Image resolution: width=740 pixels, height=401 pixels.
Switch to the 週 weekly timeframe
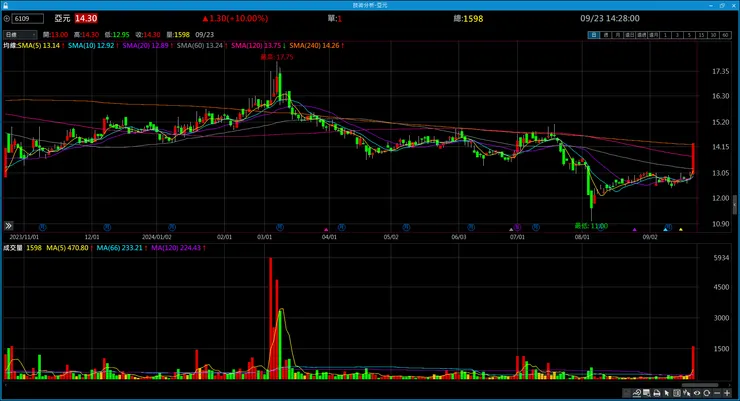(x=606, y=35)
